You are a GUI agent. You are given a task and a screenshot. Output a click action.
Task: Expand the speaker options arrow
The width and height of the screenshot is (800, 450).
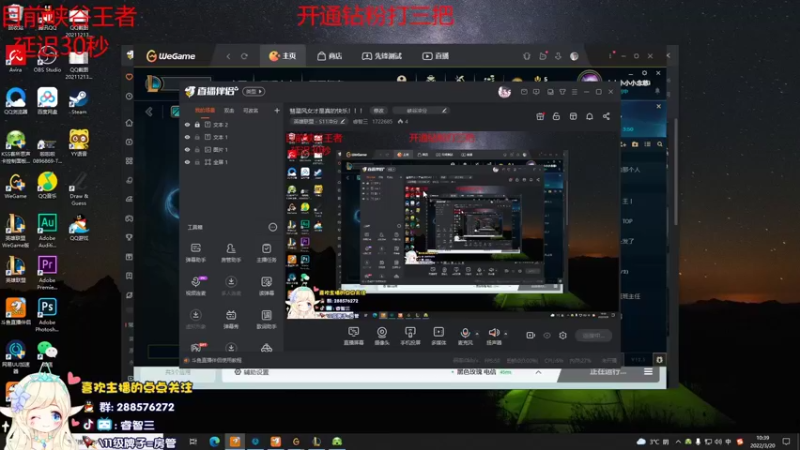tap(505, 334)
